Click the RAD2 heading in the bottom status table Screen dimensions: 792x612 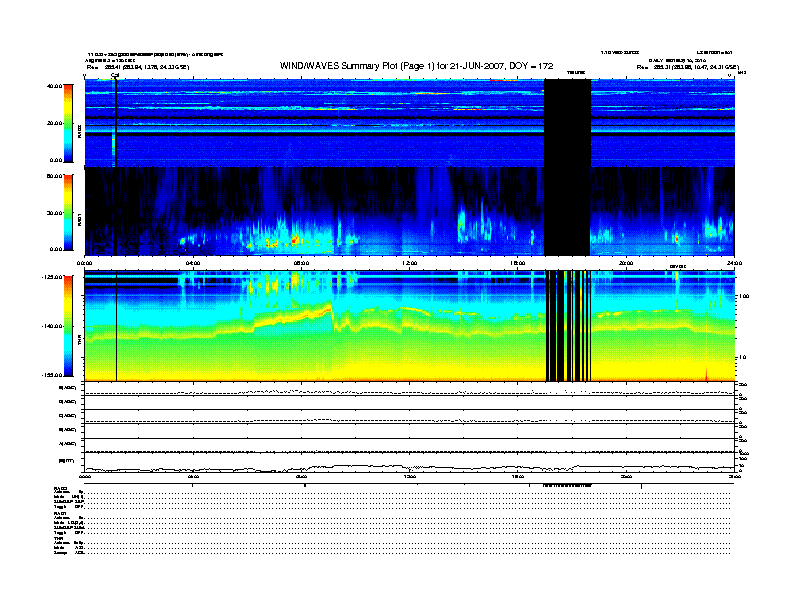coord(60,489)
